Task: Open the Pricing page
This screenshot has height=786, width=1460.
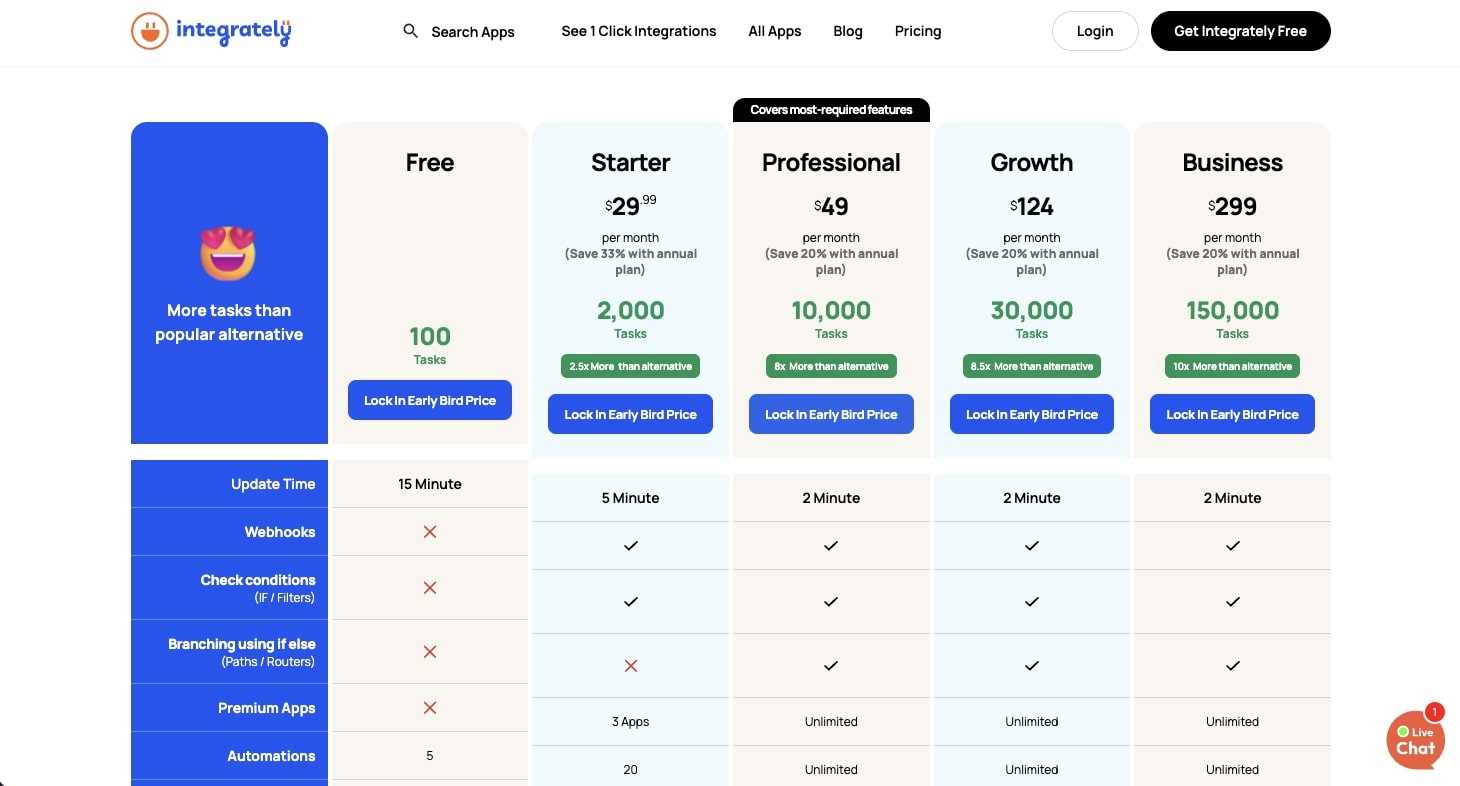Action: click(918, 31)
